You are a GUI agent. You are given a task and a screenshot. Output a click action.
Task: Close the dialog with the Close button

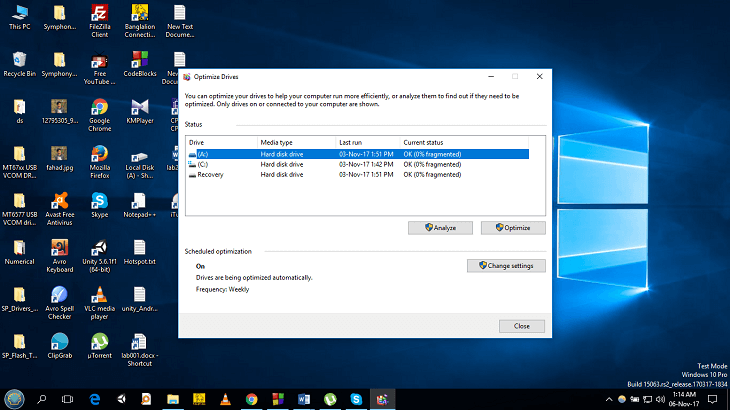tap(521, 326)
